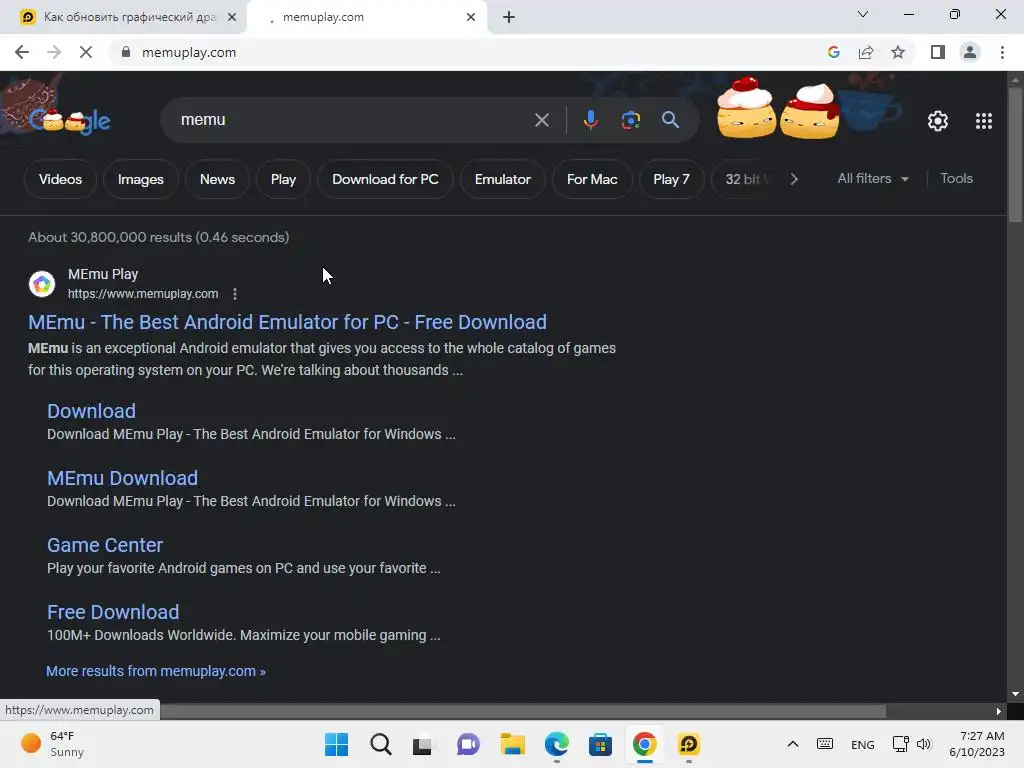Open Google quick settings gear
Viewport: 1024px width, 768px height.
[x=938, y=121]
